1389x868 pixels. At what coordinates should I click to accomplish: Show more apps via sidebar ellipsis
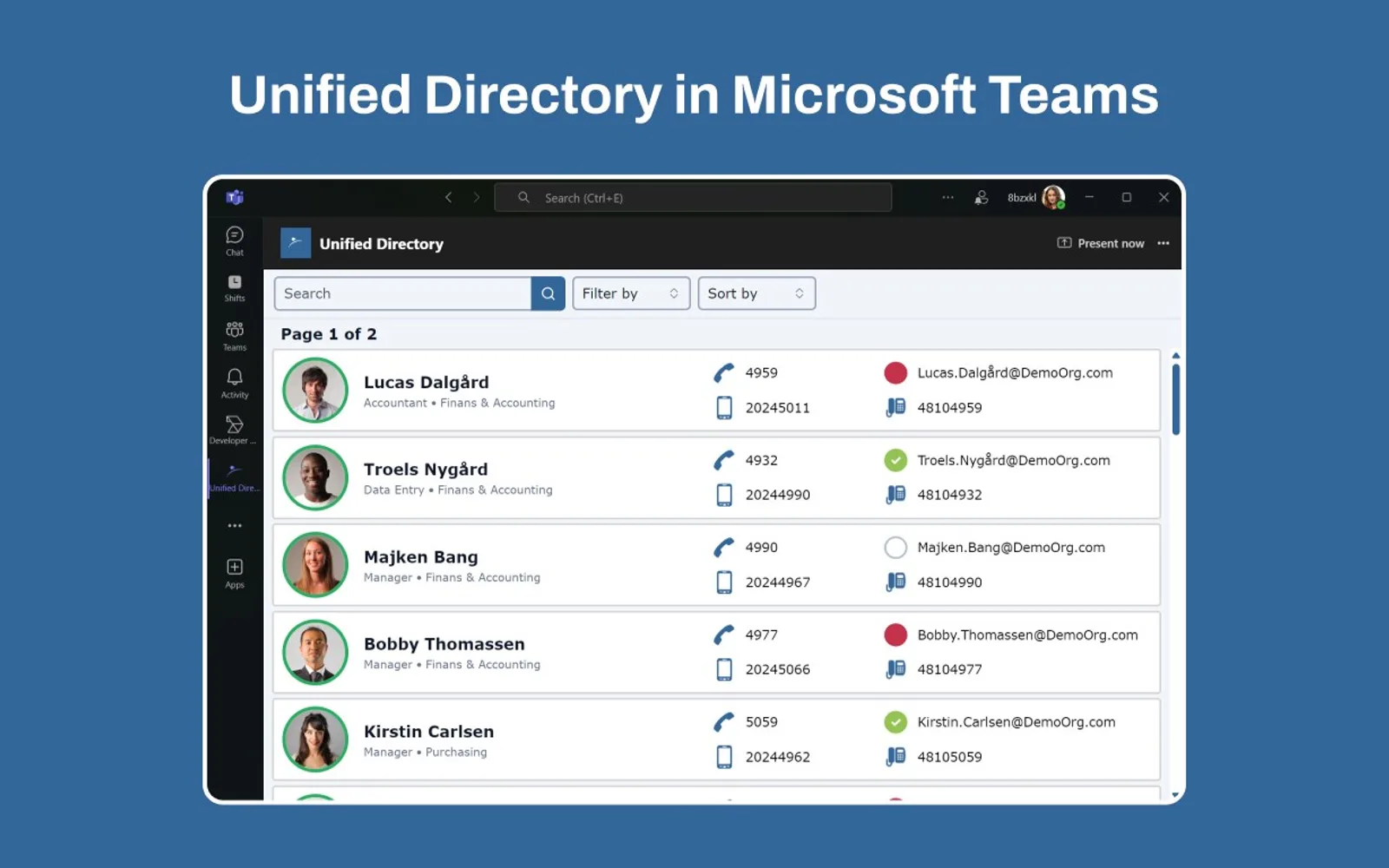coord(234,526)
